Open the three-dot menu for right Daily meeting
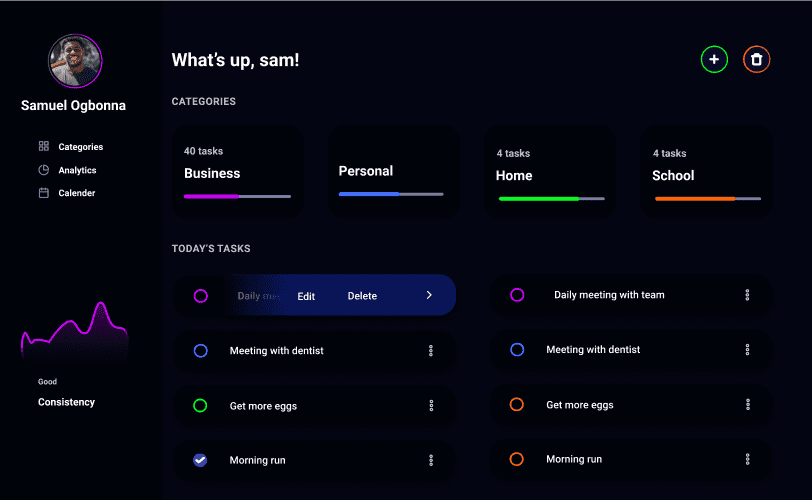The height and width of the screenshot is (500, 812). click(x=747, y=295)
